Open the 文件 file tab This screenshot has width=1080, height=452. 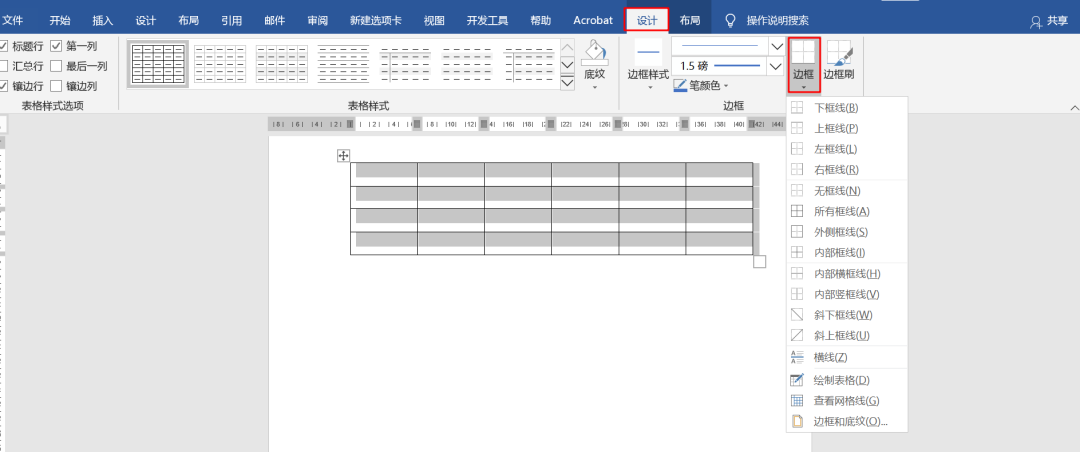pyautogui.click(x=12, y=21)
